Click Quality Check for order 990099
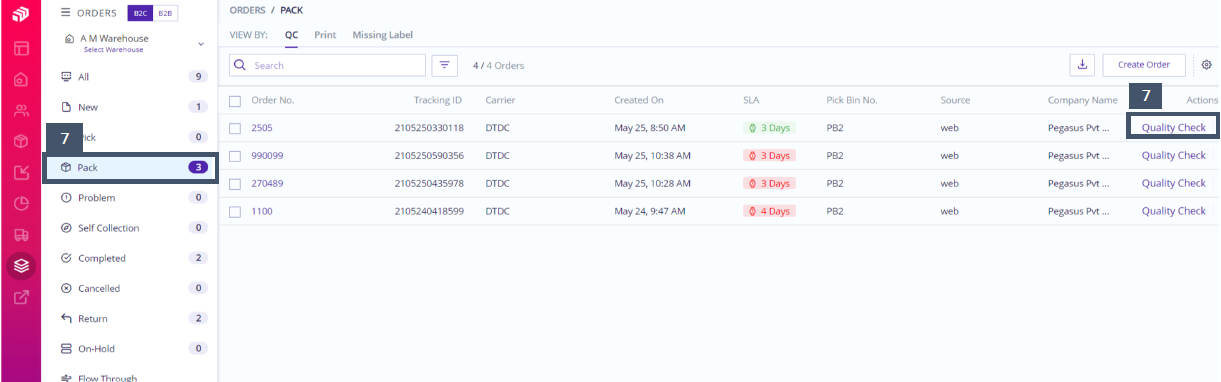 (x=1174, y=156)
